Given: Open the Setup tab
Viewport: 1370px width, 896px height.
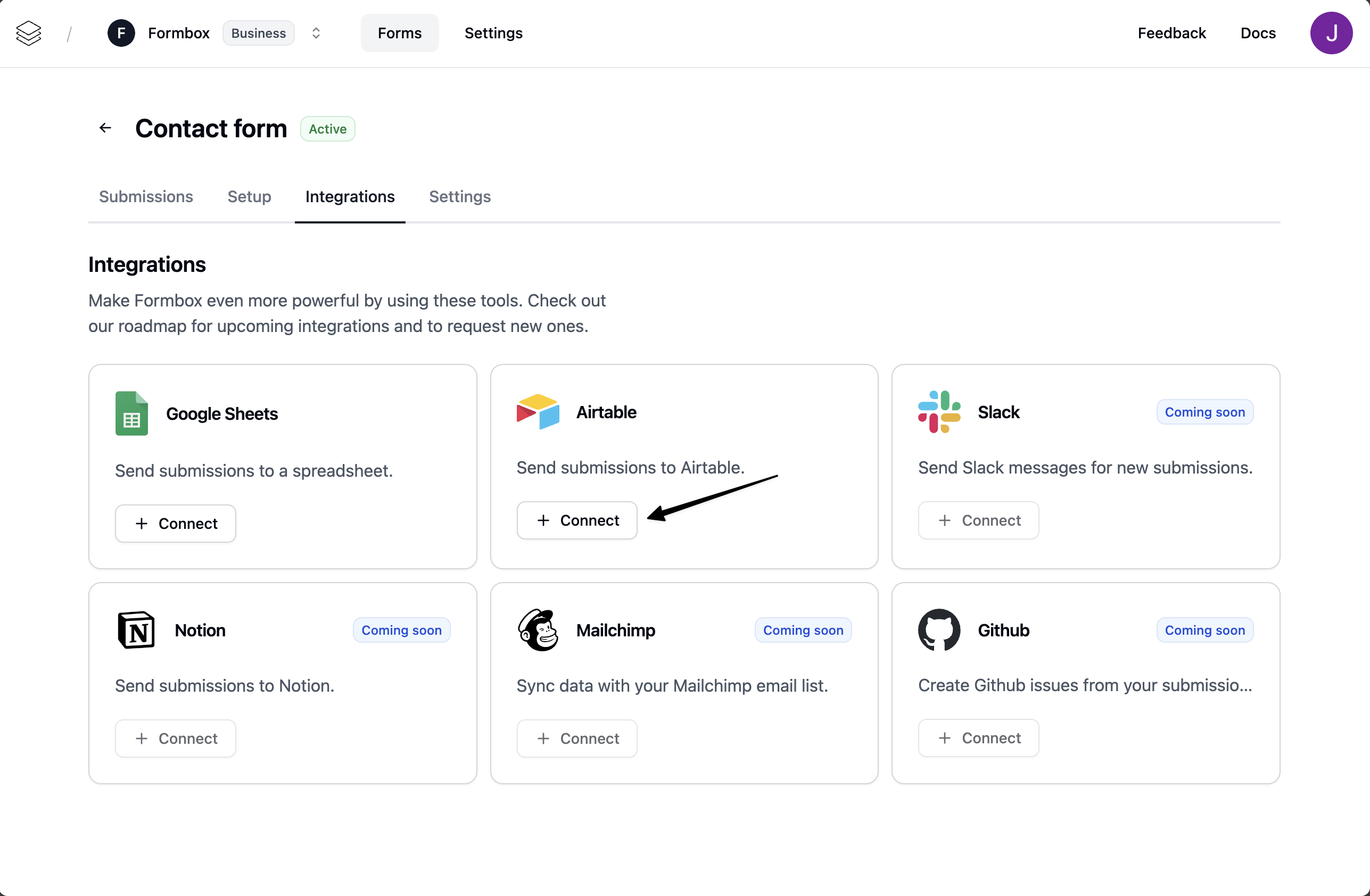Looking at the screenshot, I should [249, 197].
